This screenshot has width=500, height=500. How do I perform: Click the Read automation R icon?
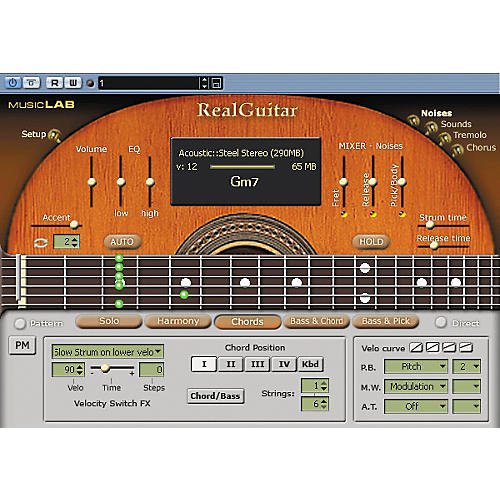click(x=55, y=83)
